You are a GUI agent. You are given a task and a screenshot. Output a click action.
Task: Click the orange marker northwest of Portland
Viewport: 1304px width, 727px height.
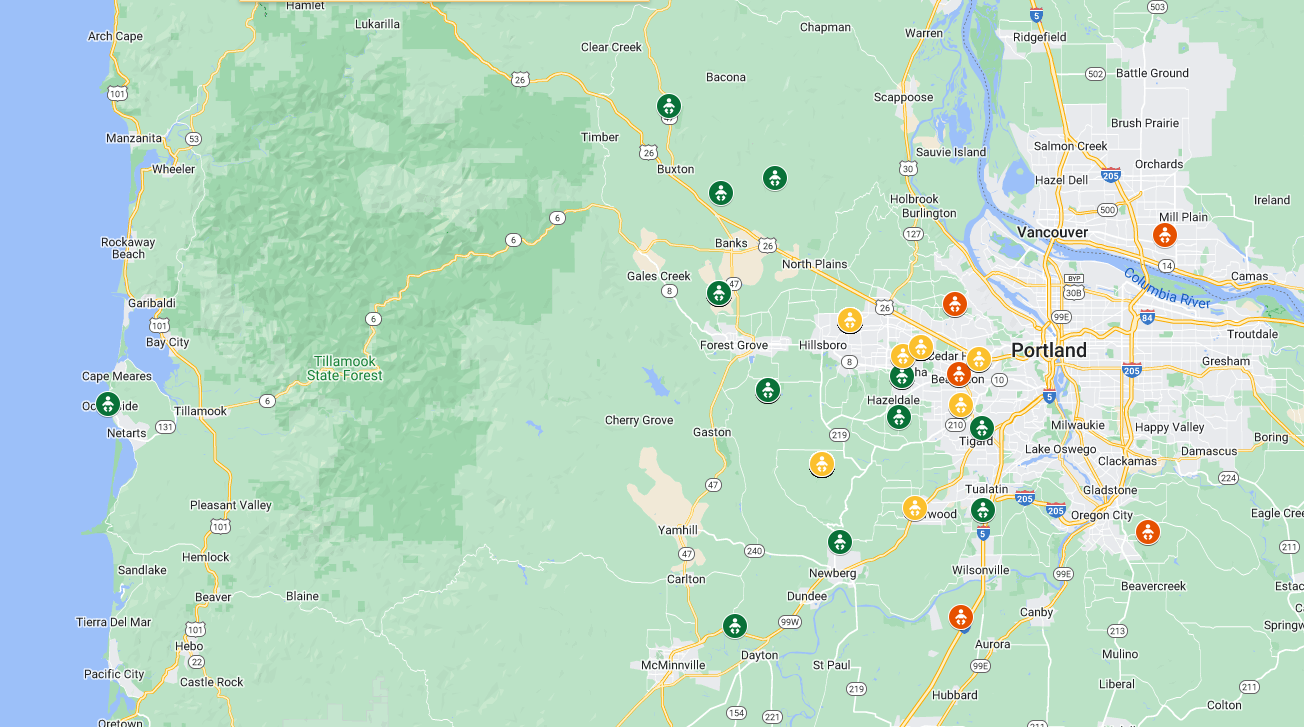click(954, 304)
